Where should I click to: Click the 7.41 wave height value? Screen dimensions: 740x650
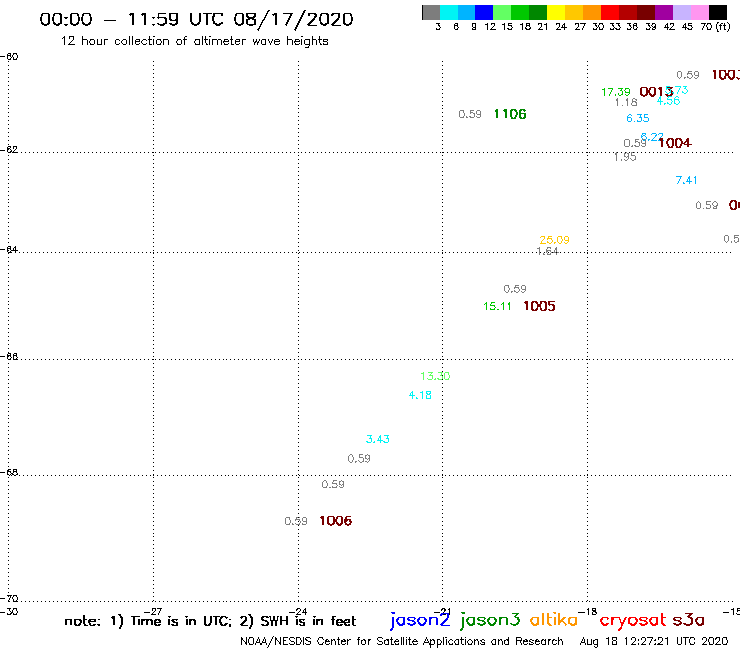point(686,180)
